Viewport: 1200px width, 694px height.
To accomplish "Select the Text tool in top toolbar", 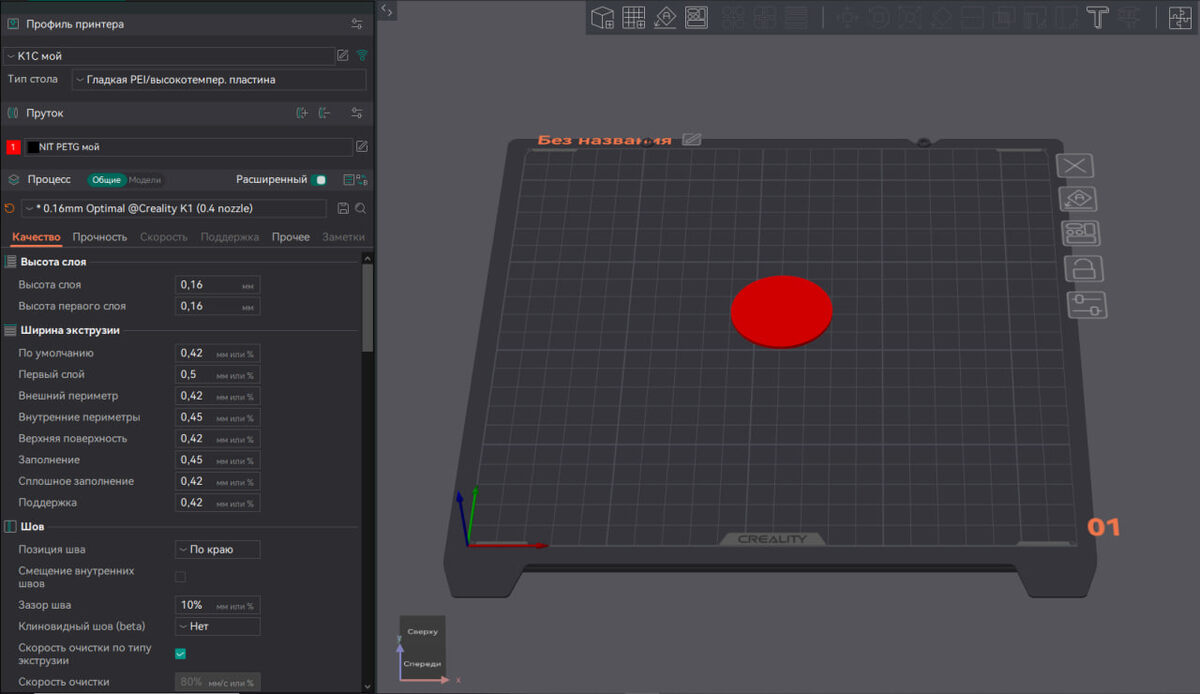I will pos(1098,17).
